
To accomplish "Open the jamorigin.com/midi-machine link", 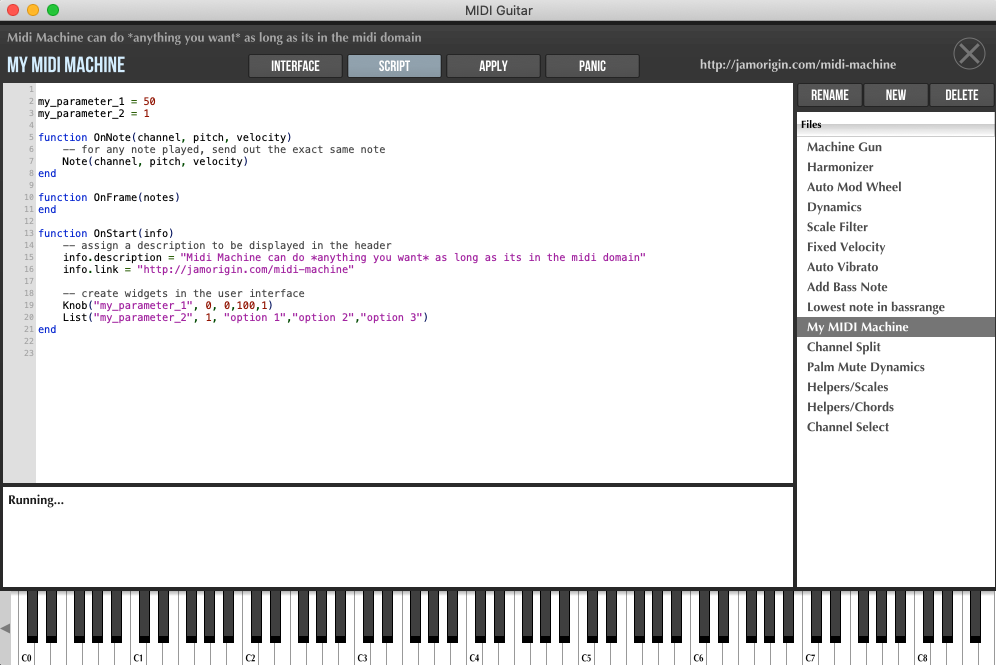I will (798, 64).
